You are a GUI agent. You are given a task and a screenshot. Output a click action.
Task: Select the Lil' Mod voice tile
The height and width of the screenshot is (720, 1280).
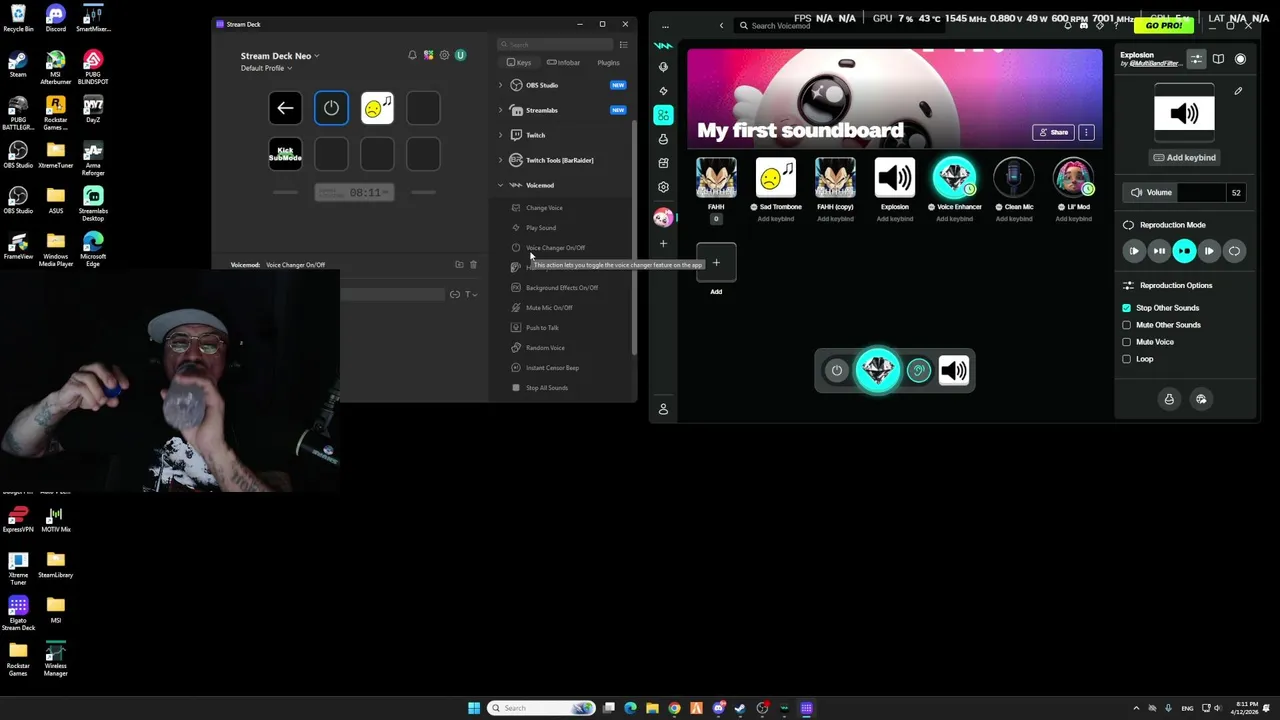pyautogui.click(x=1073, y=178)
